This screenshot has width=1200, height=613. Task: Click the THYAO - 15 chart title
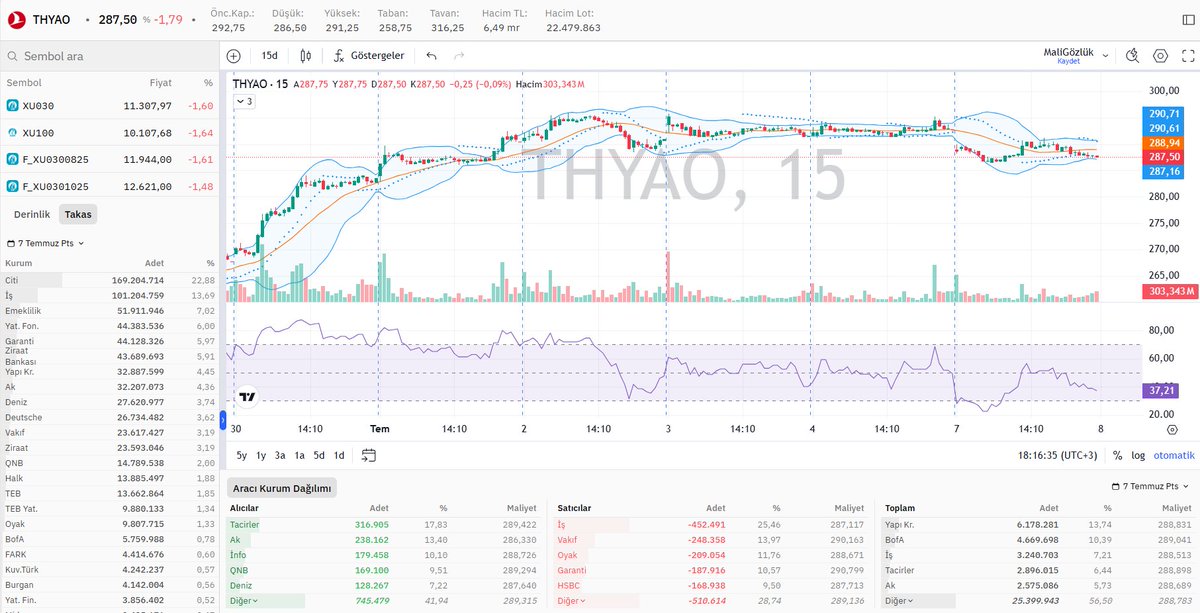(x=259, y=84)
